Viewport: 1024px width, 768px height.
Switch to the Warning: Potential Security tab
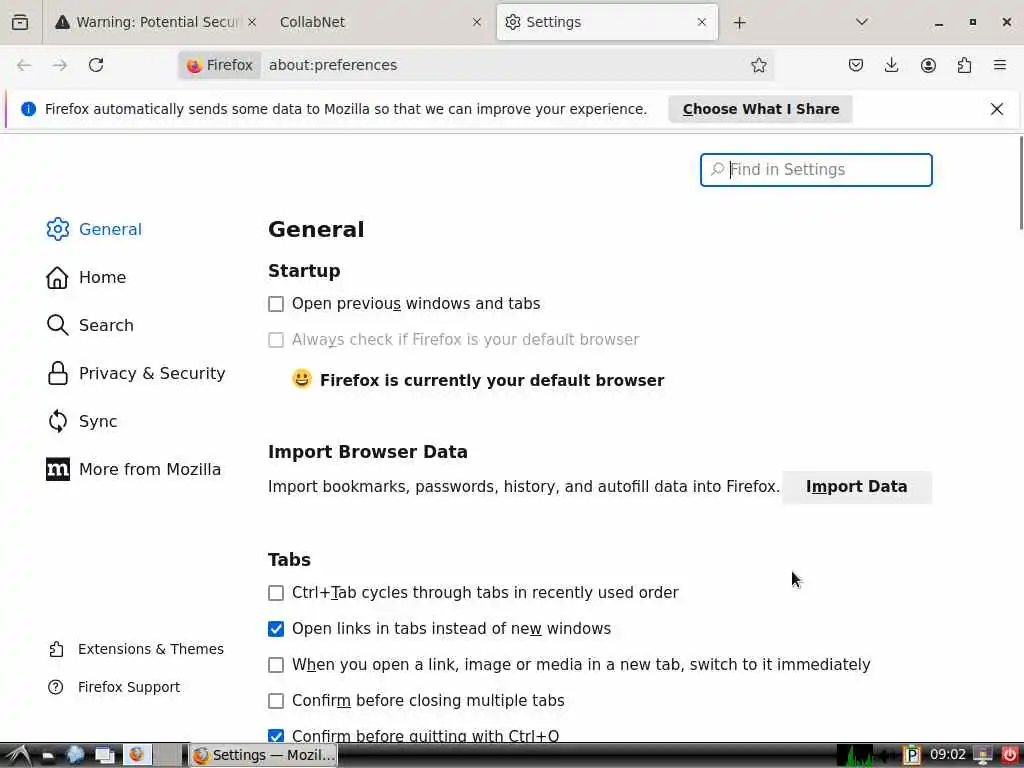(x=156, y=22)
